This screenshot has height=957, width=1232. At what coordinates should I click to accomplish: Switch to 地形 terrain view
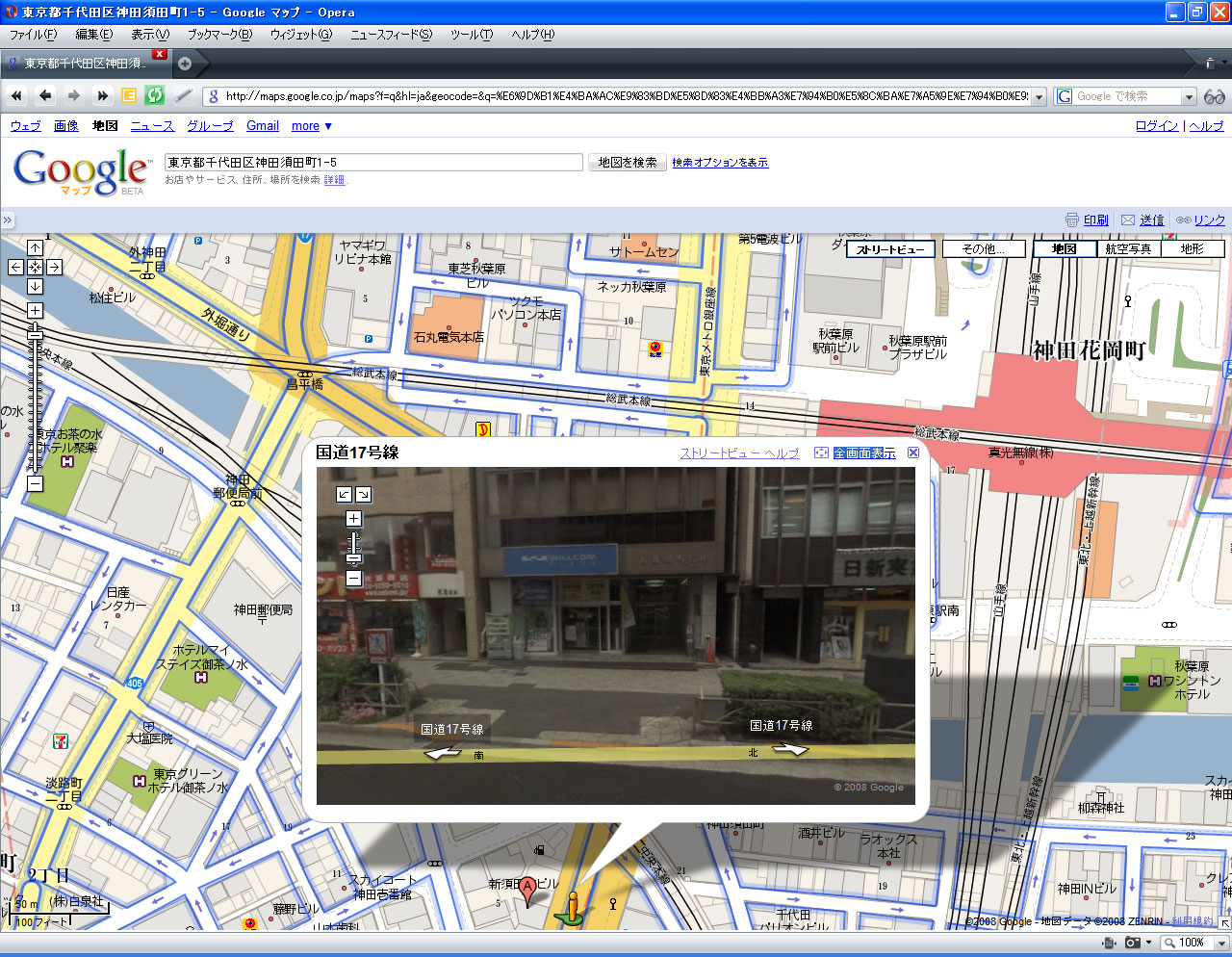(1192, 248)
